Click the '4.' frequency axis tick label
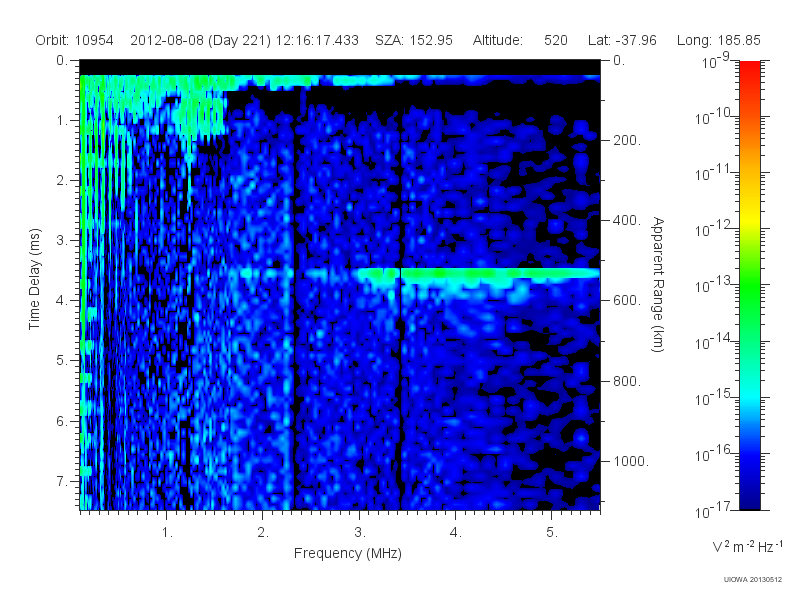Screen dimensions: 800x600 [x=456, y=533]
